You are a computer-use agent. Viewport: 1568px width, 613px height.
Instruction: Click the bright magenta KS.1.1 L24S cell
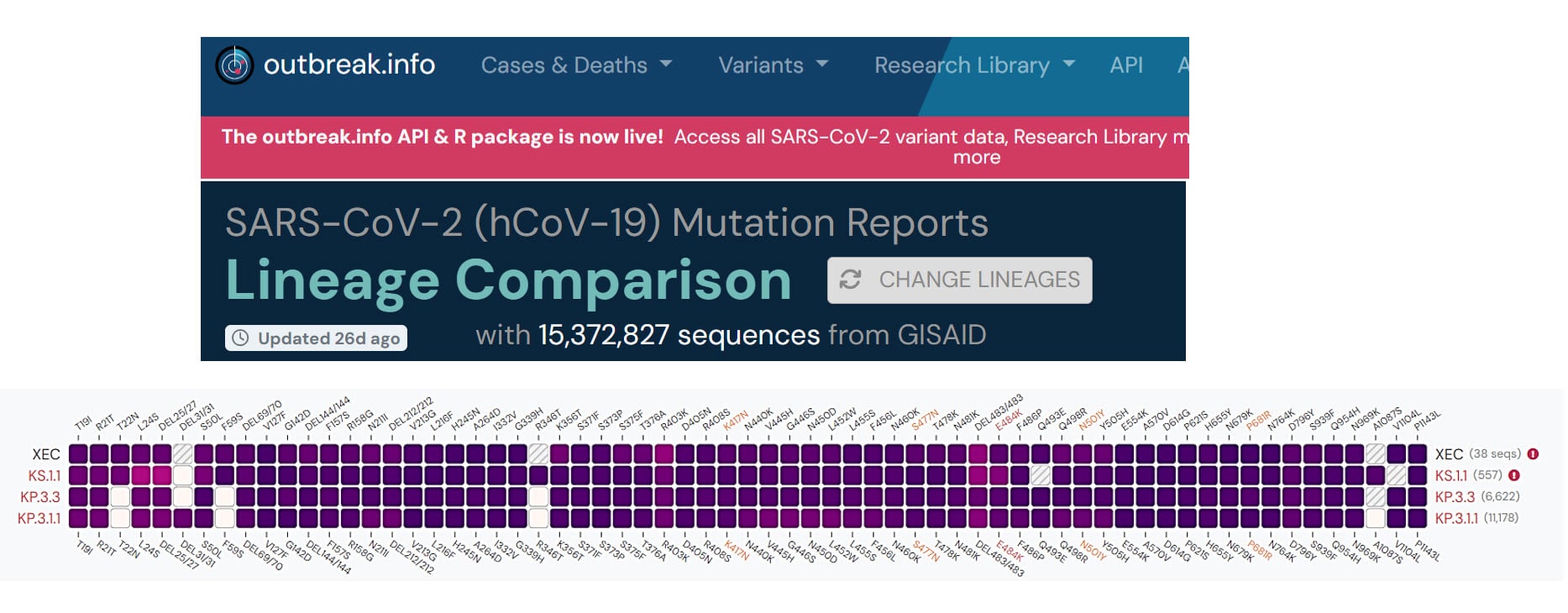141,475
